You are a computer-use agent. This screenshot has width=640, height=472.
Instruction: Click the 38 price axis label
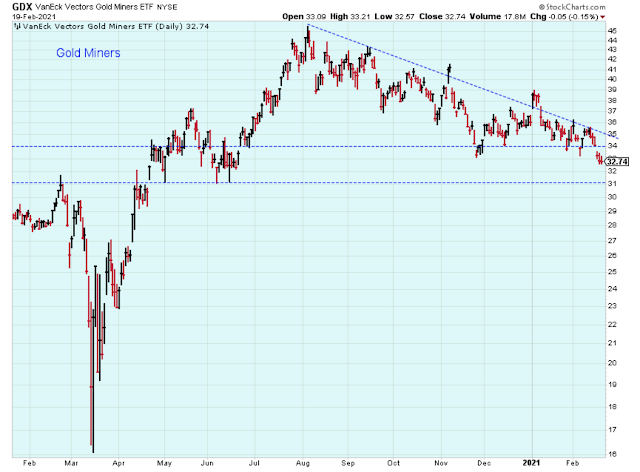click(612, 100)
